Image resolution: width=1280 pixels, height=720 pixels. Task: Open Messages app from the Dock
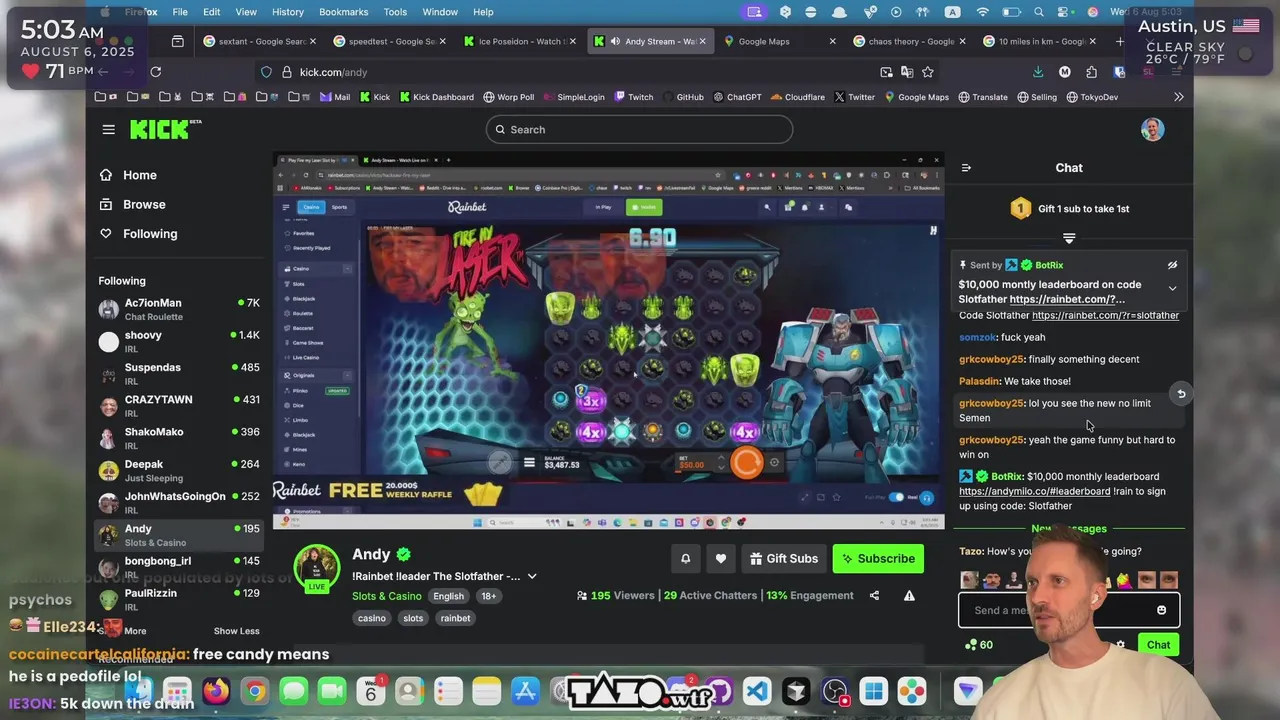[293, 691]
